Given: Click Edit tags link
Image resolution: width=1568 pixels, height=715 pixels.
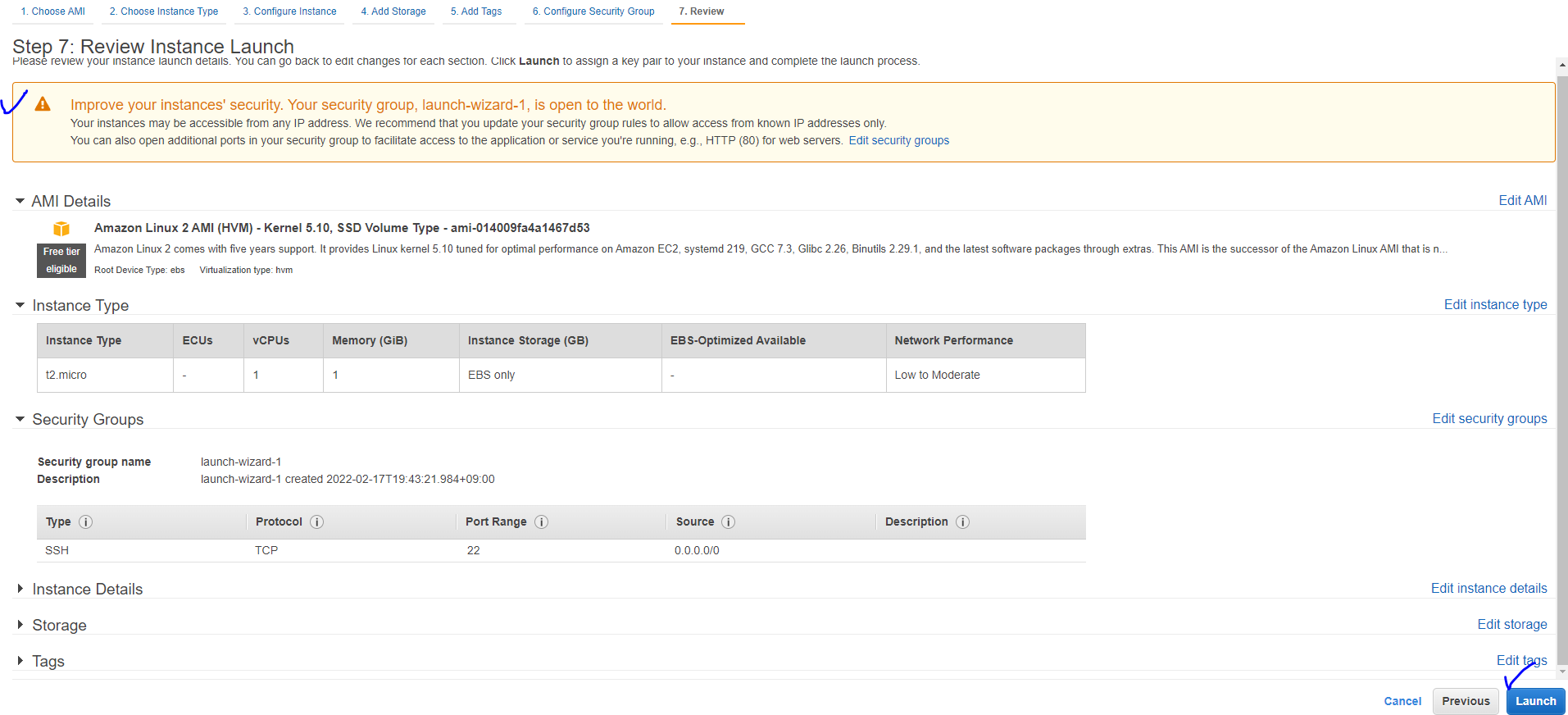Looking at the screenshot, I should [1521, 660].
